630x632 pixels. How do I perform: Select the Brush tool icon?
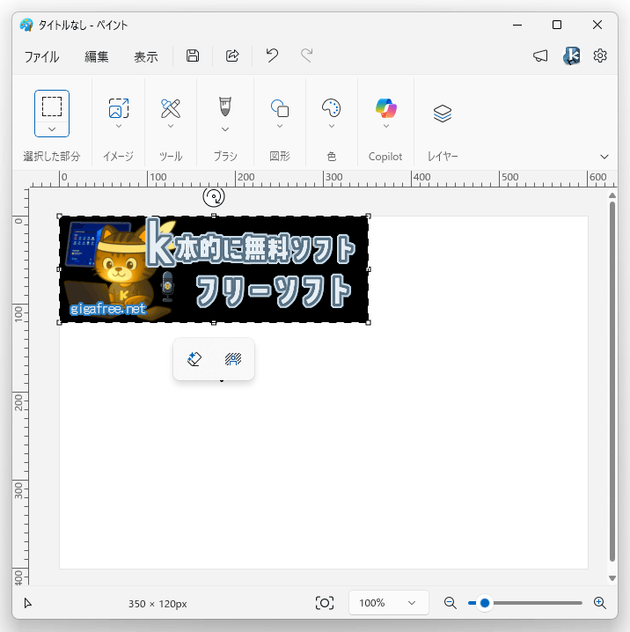click(x=225, y=106)
